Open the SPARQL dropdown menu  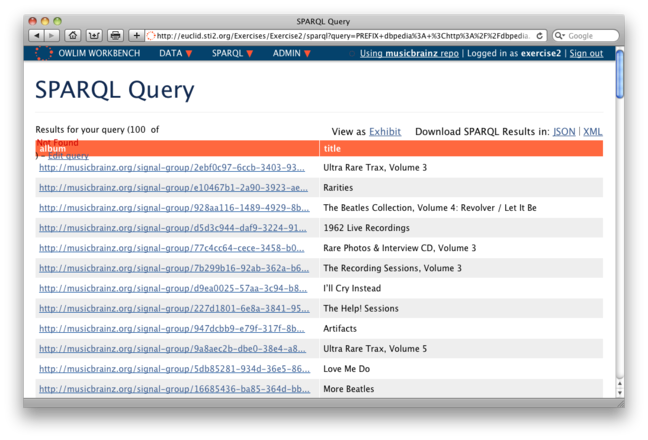[232, 53]
